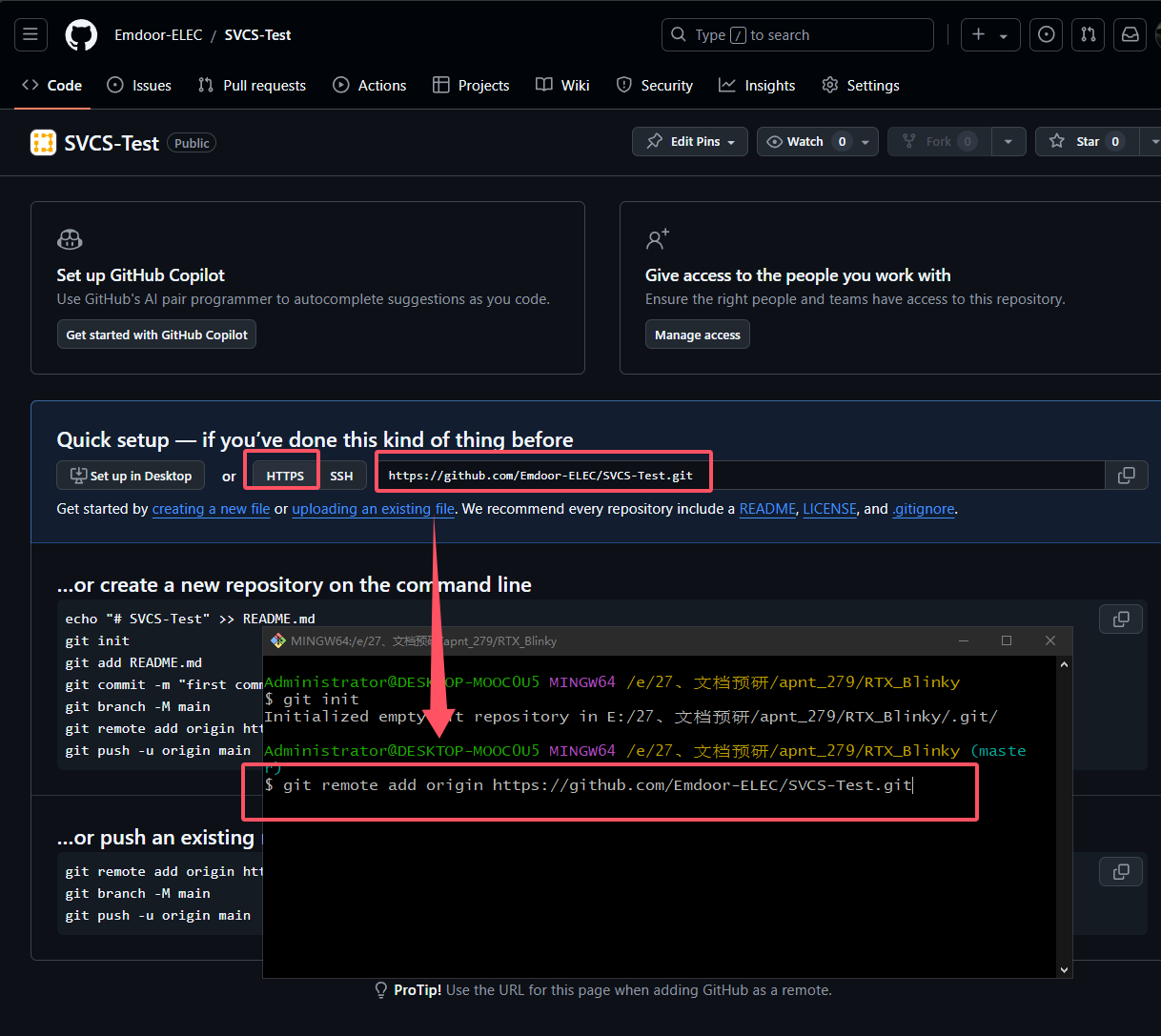Copy the create new repository commands
Image resolution: width=1161 pixels, height=1036 pixels.
coord(1121,620)
